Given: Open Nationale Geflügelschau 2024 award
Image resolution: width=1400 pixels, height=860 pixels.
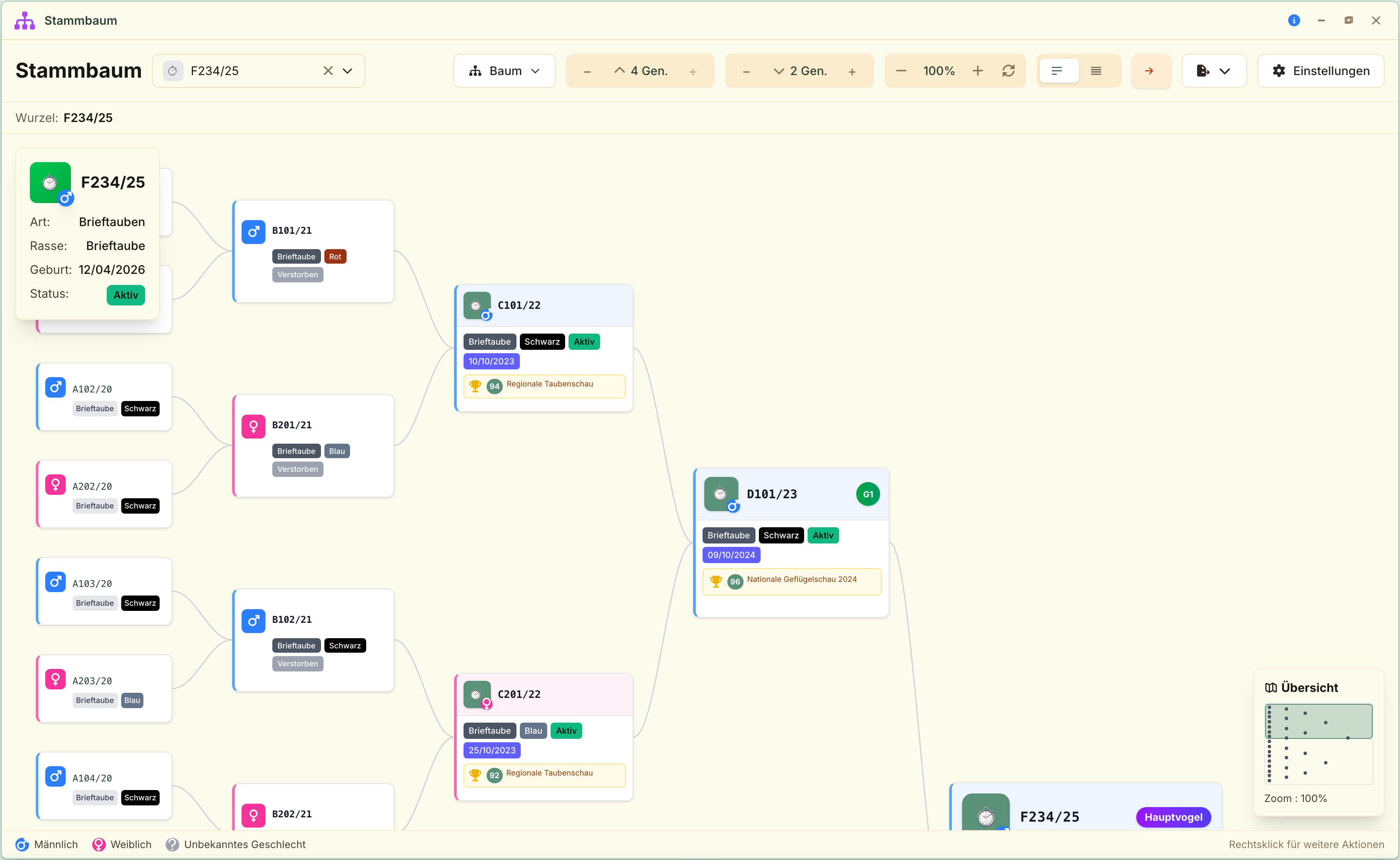Looking at the screenshot, I should click(792, 581).
